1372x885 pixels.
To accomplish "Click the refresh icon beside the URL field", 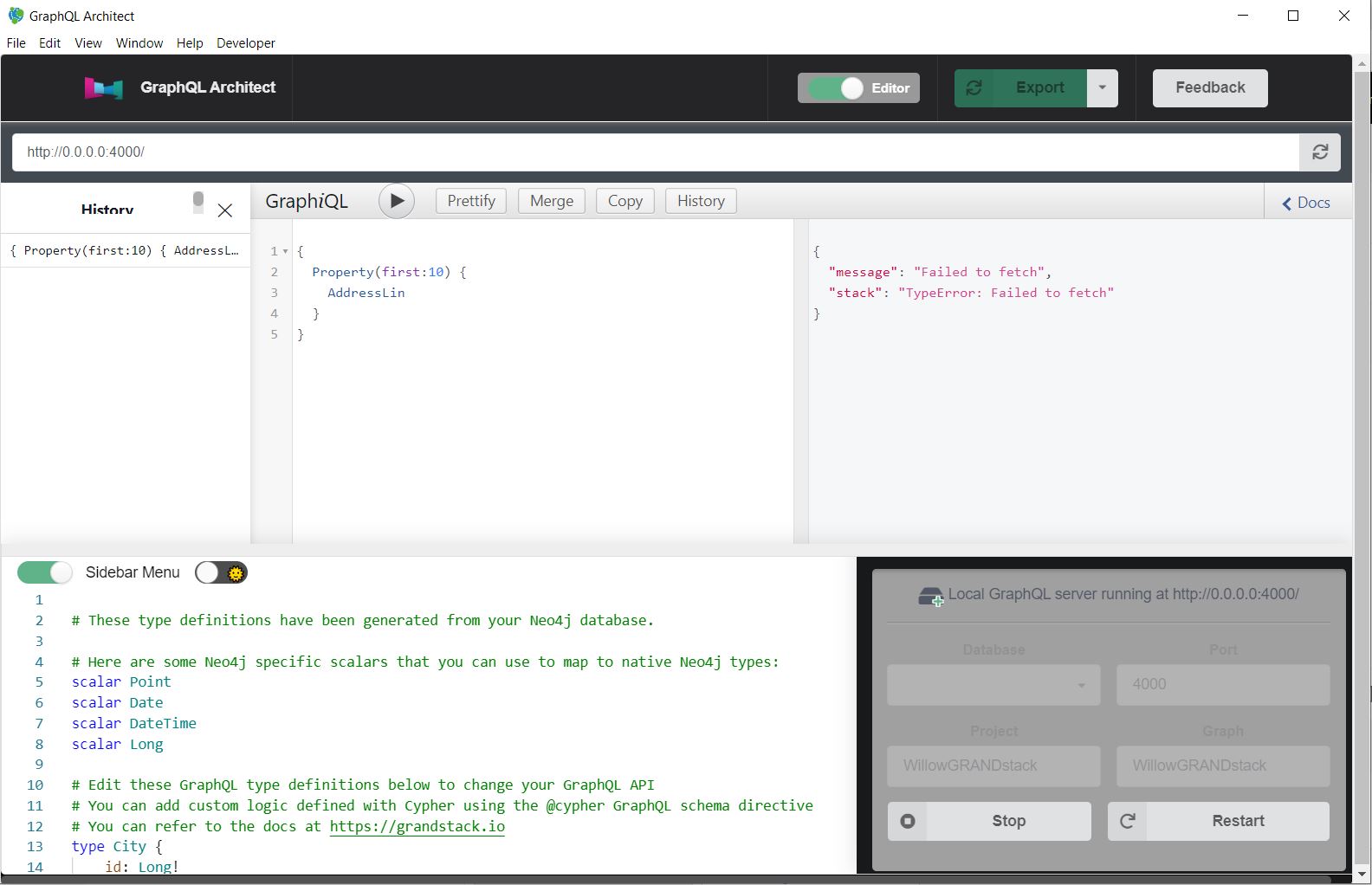I will pyautogui.click(x=1320, y=152).
